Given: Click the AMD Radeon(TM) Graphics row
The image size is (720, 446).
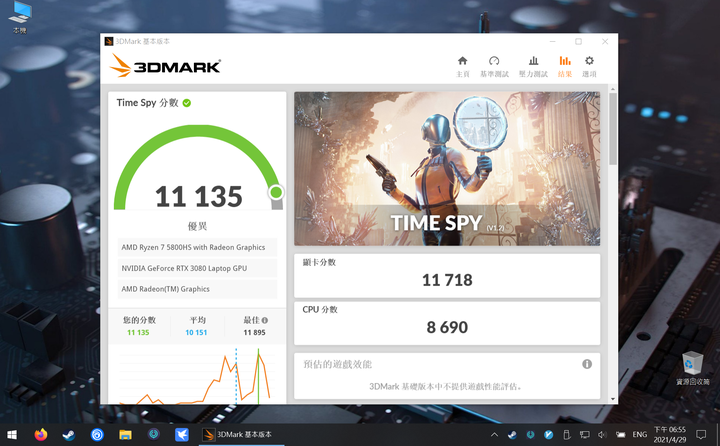Looking at the screenshot, I should (x=197, y=289).
